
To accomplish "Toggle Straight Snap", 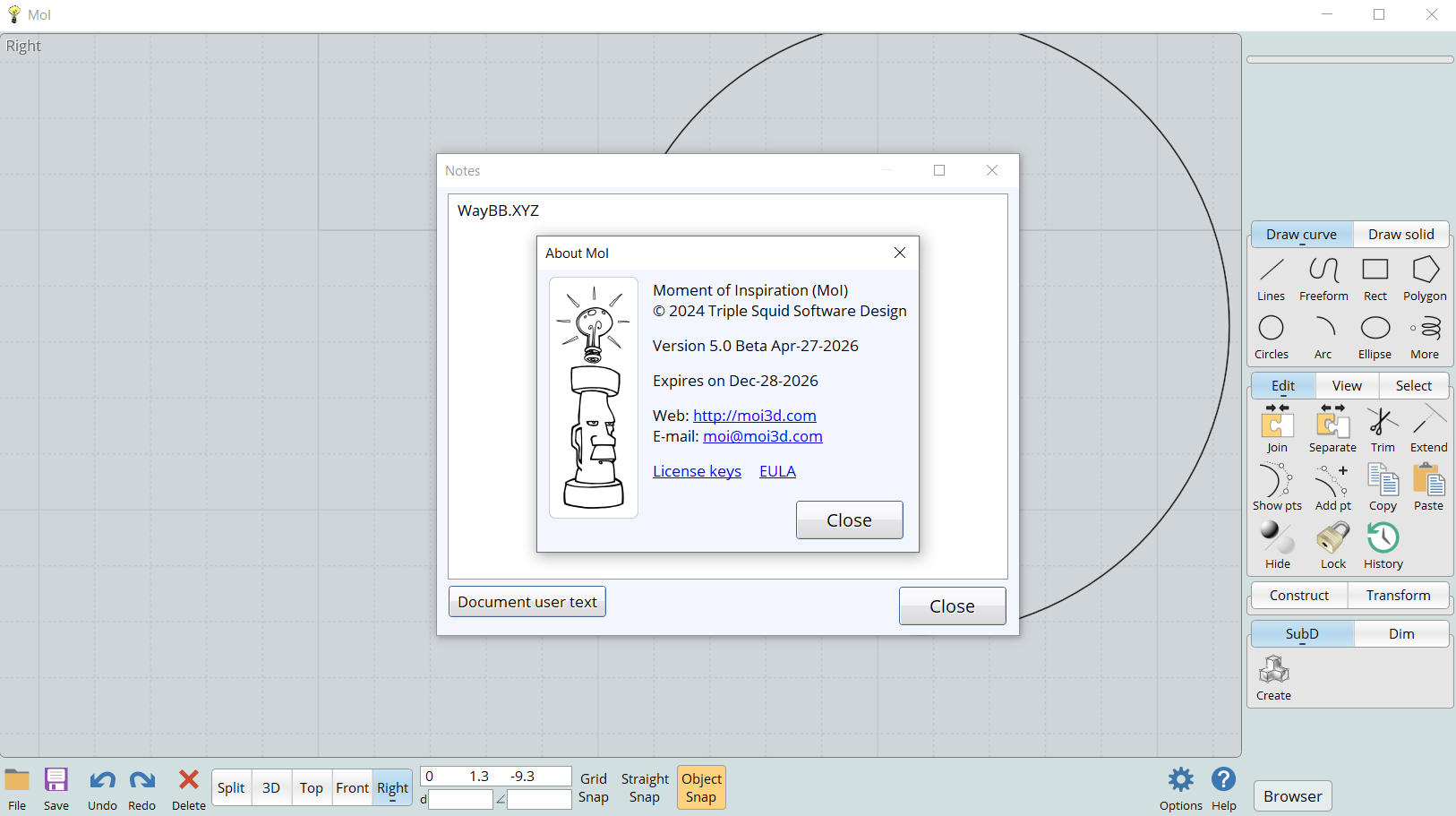I will click(x=645, y=788).
